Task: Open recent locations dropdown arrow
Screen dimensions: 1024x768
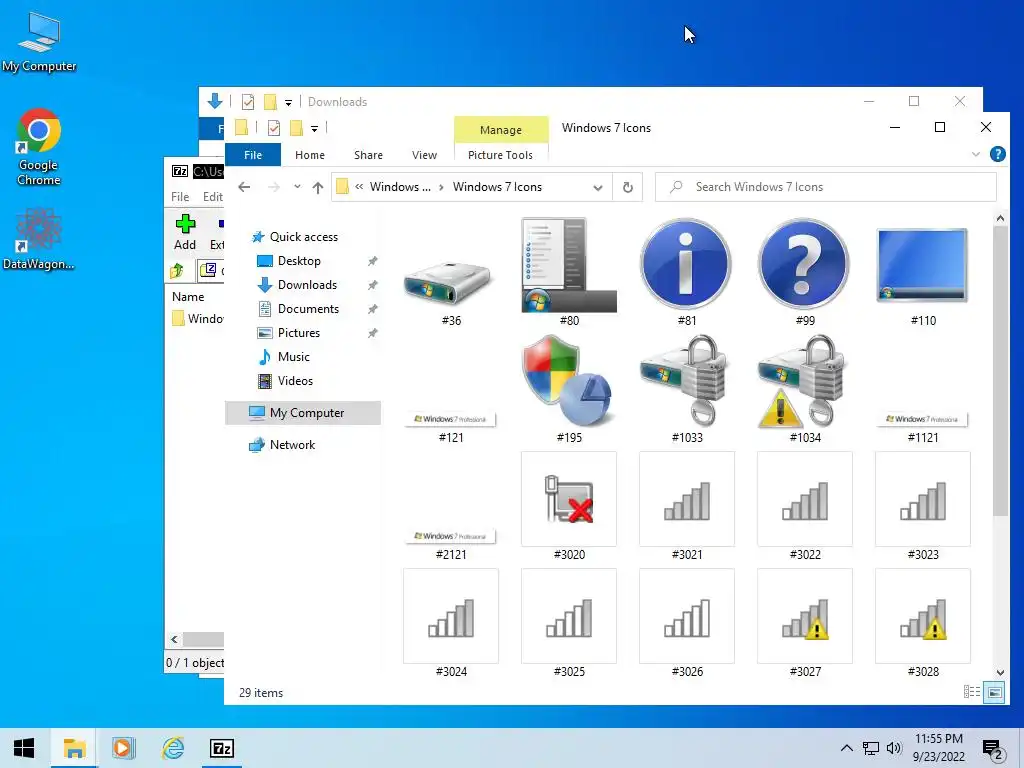Action: tap(297, 187)
